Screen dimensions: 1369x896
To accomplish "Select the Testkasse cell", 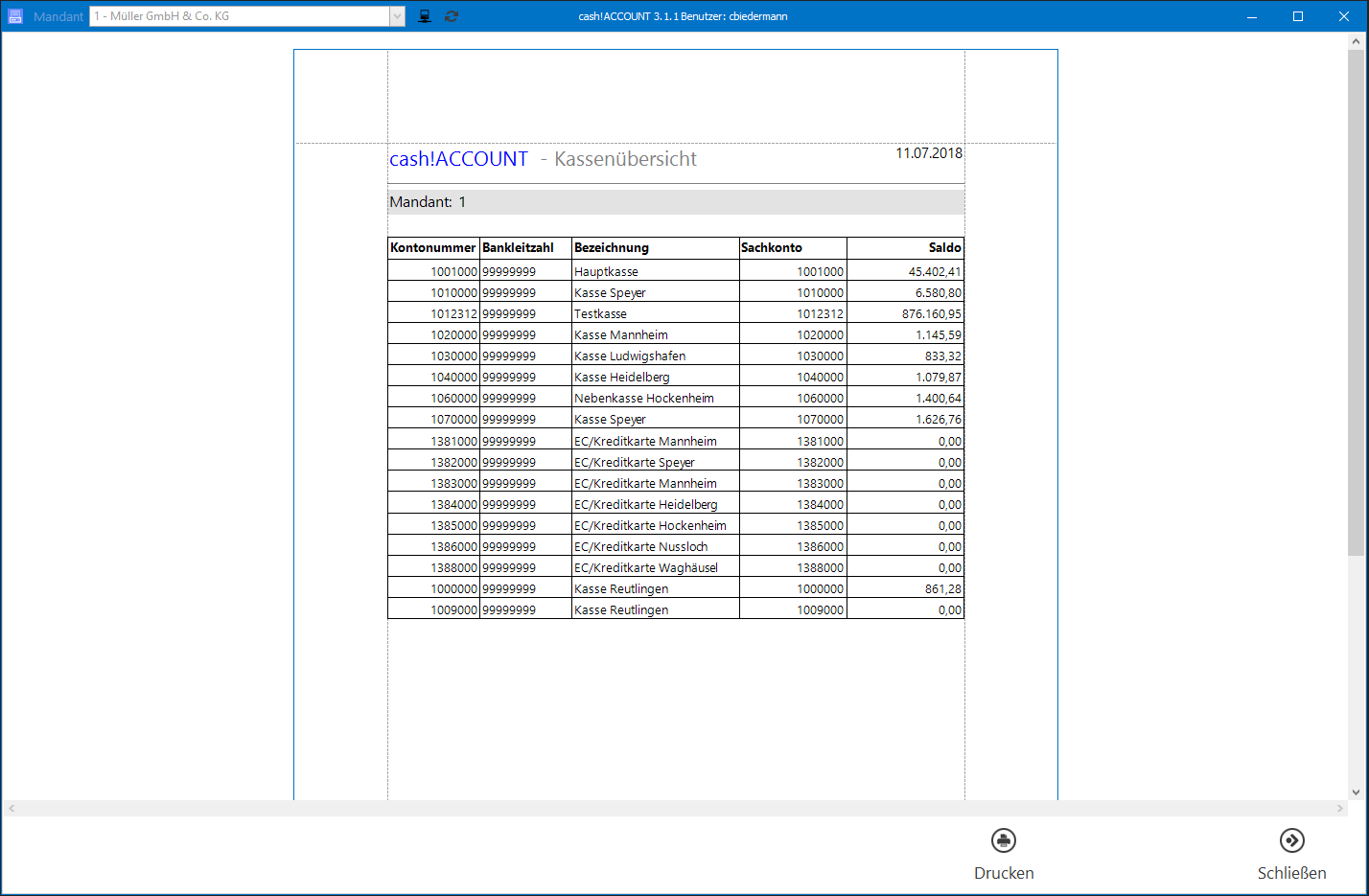I will (x=656, y=313).
